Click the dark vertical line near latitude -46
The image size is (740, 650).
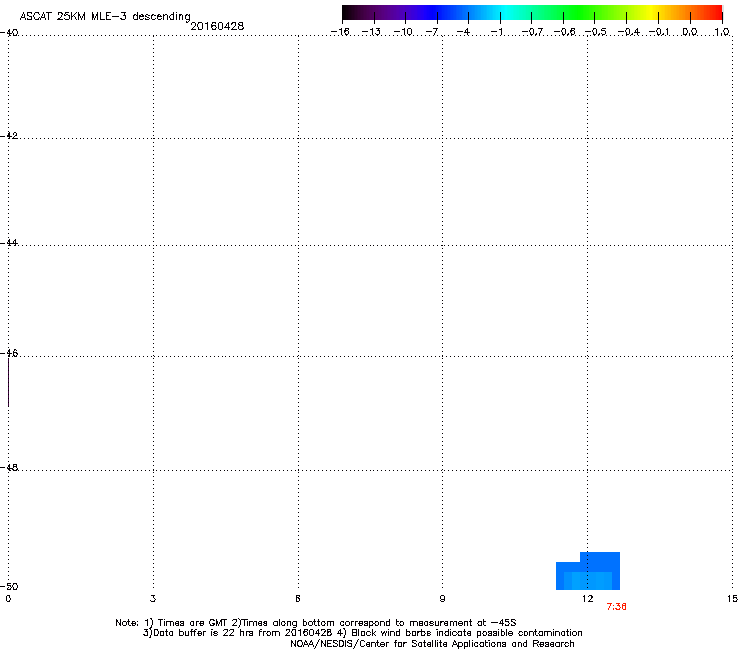(8, 382)
